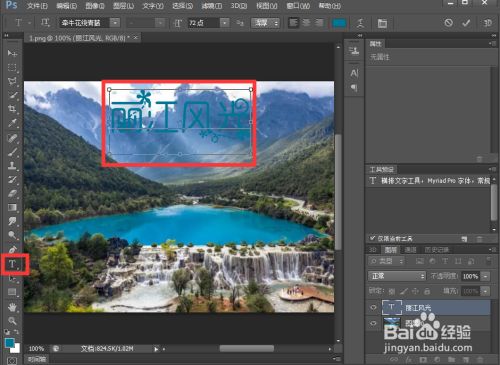The image size is (500, 365).
Task: Click the add layer style fx icon
Action: coord(409,360)
